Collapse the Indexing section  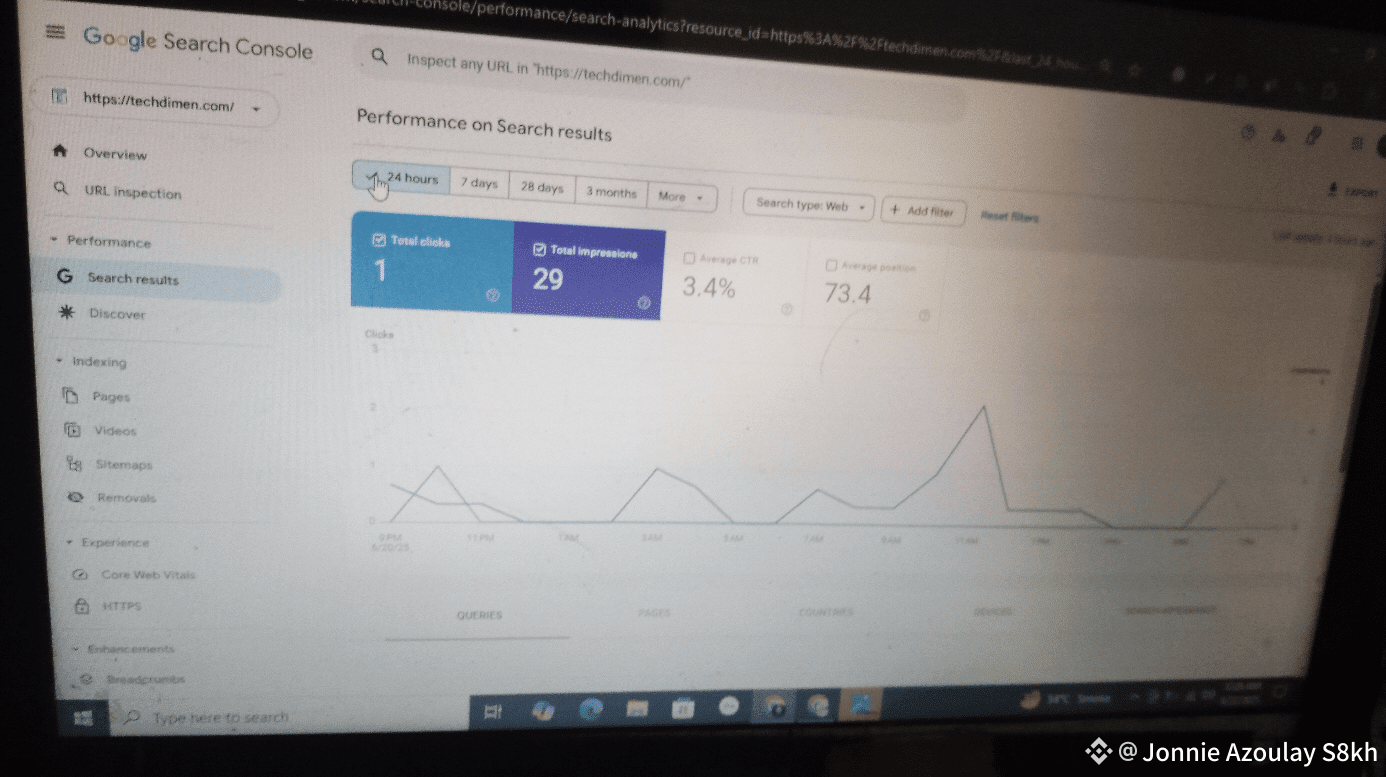tap(59, 360)
